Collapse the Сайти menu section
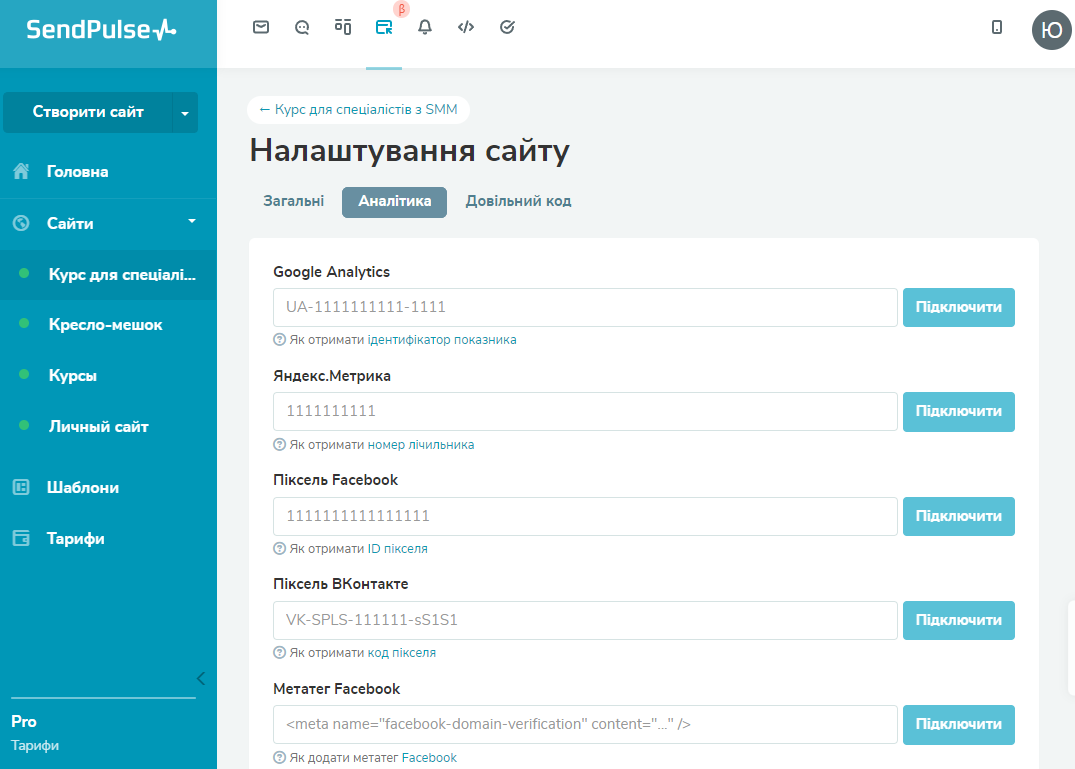Viewport: 1075px width, 769px height. click(192, 221)
